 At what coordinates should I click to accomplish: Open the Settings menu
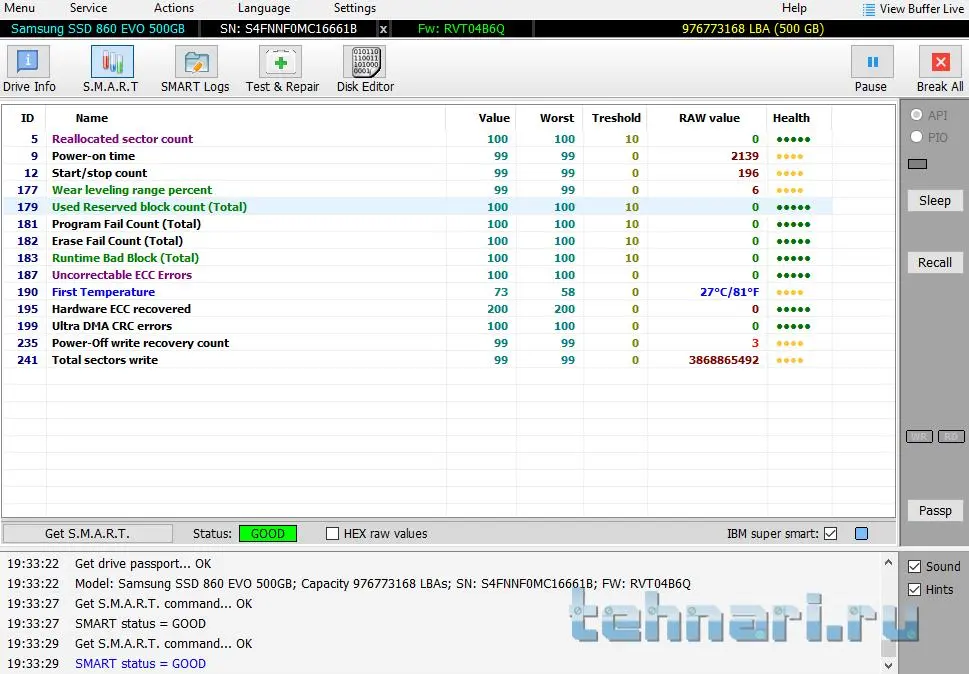tap(355, 8)
